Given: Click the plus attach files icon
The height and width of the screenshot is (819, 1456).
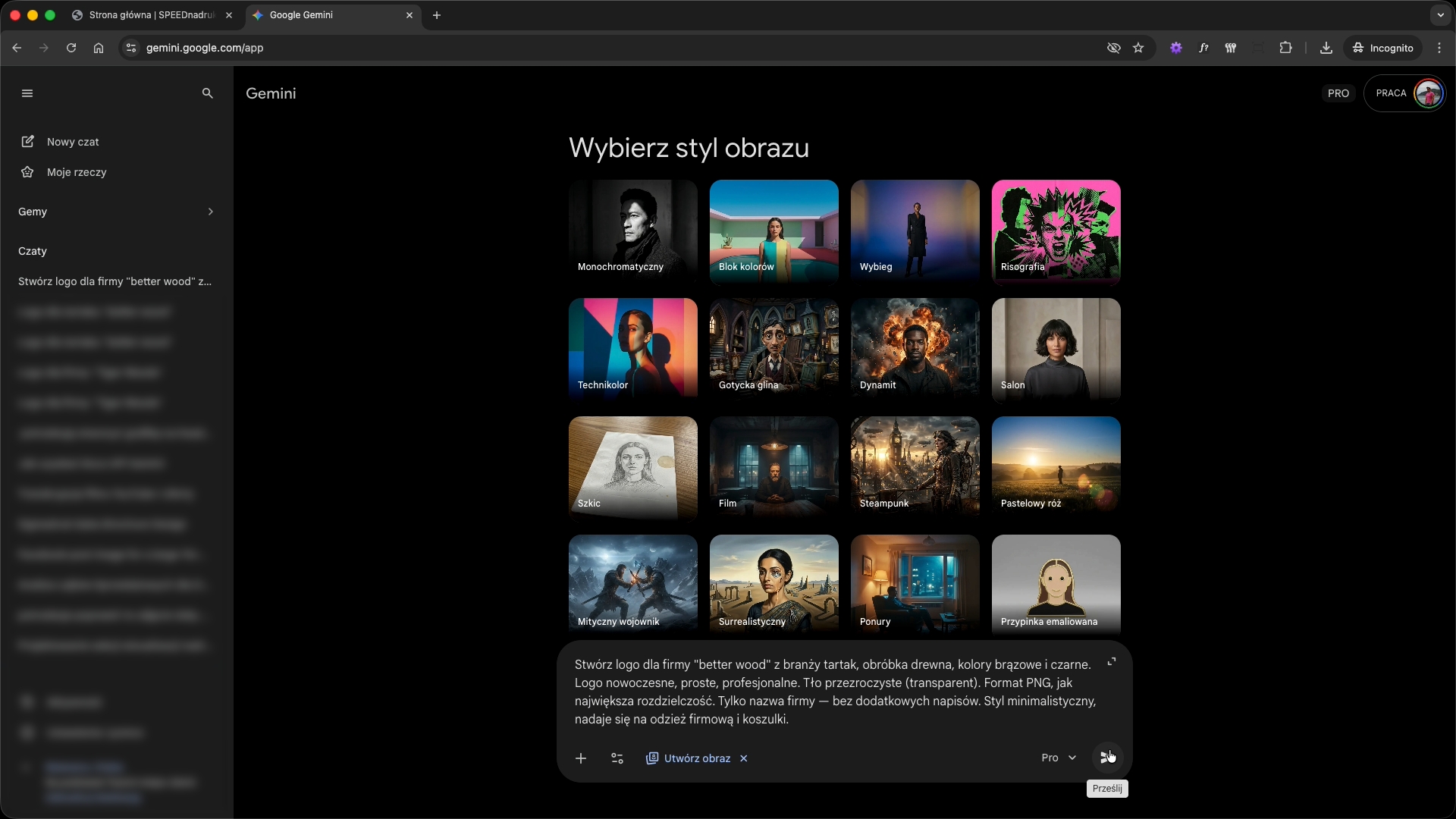Looking at the screenshot, I should click(581, 758).
